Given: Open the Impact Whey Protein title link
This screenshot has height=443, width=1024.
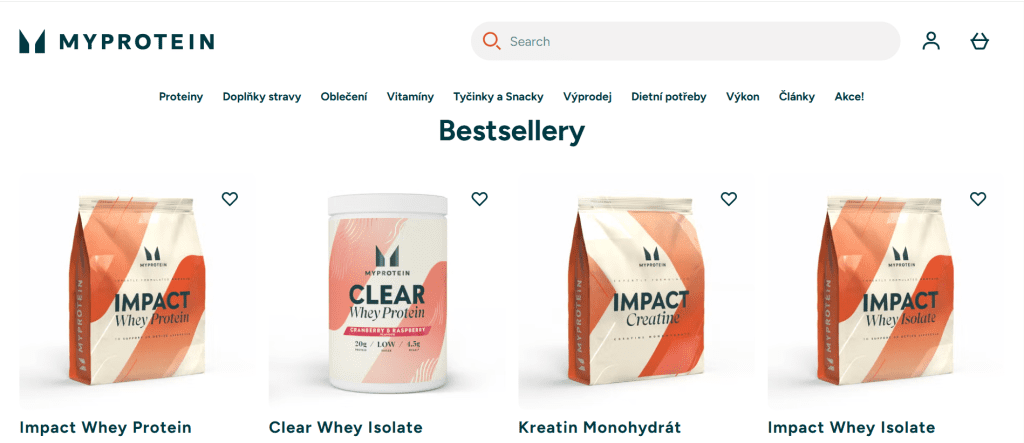Looking at the screenshot, I should [106, 428].
